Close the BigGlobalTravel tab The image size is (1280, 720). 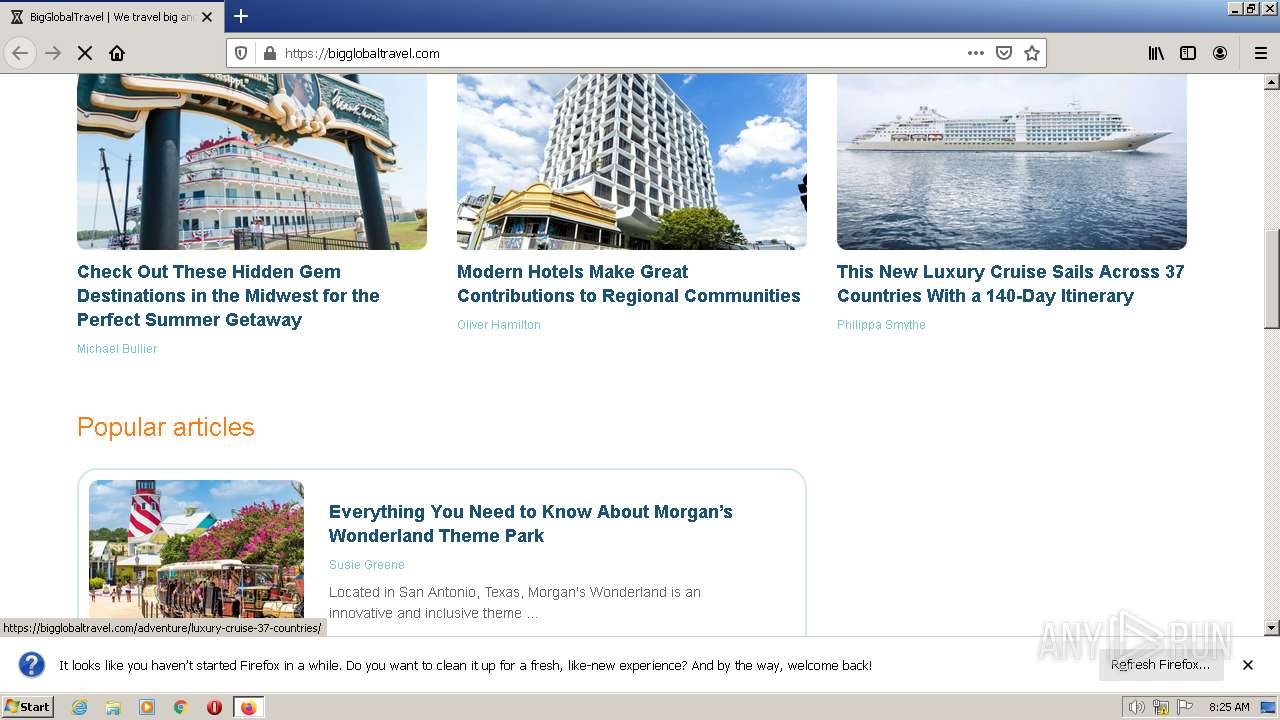point(207,17)
